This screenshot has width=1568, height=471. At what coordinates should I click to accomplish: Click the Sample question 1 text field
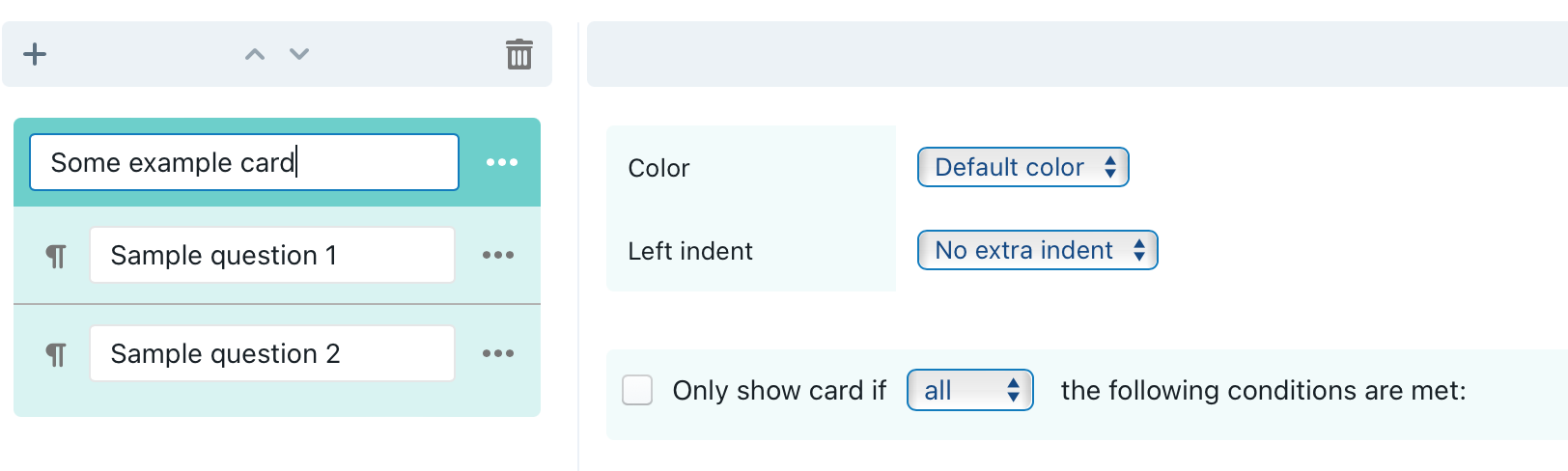tap(271, 255)
